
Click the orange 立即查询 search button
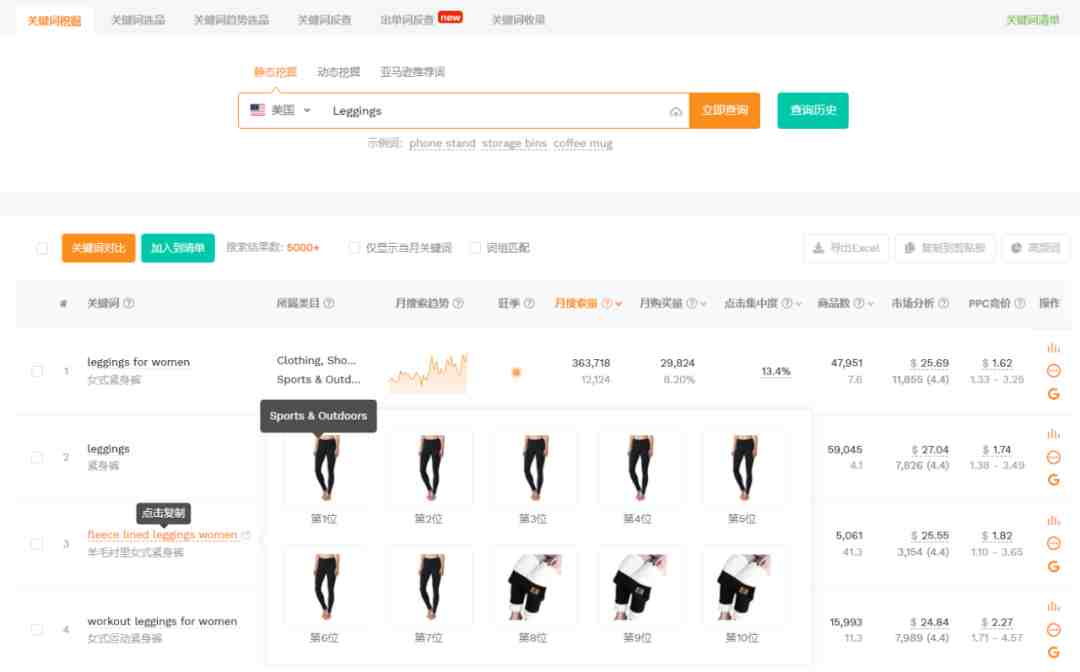click(x=725, y=110)
